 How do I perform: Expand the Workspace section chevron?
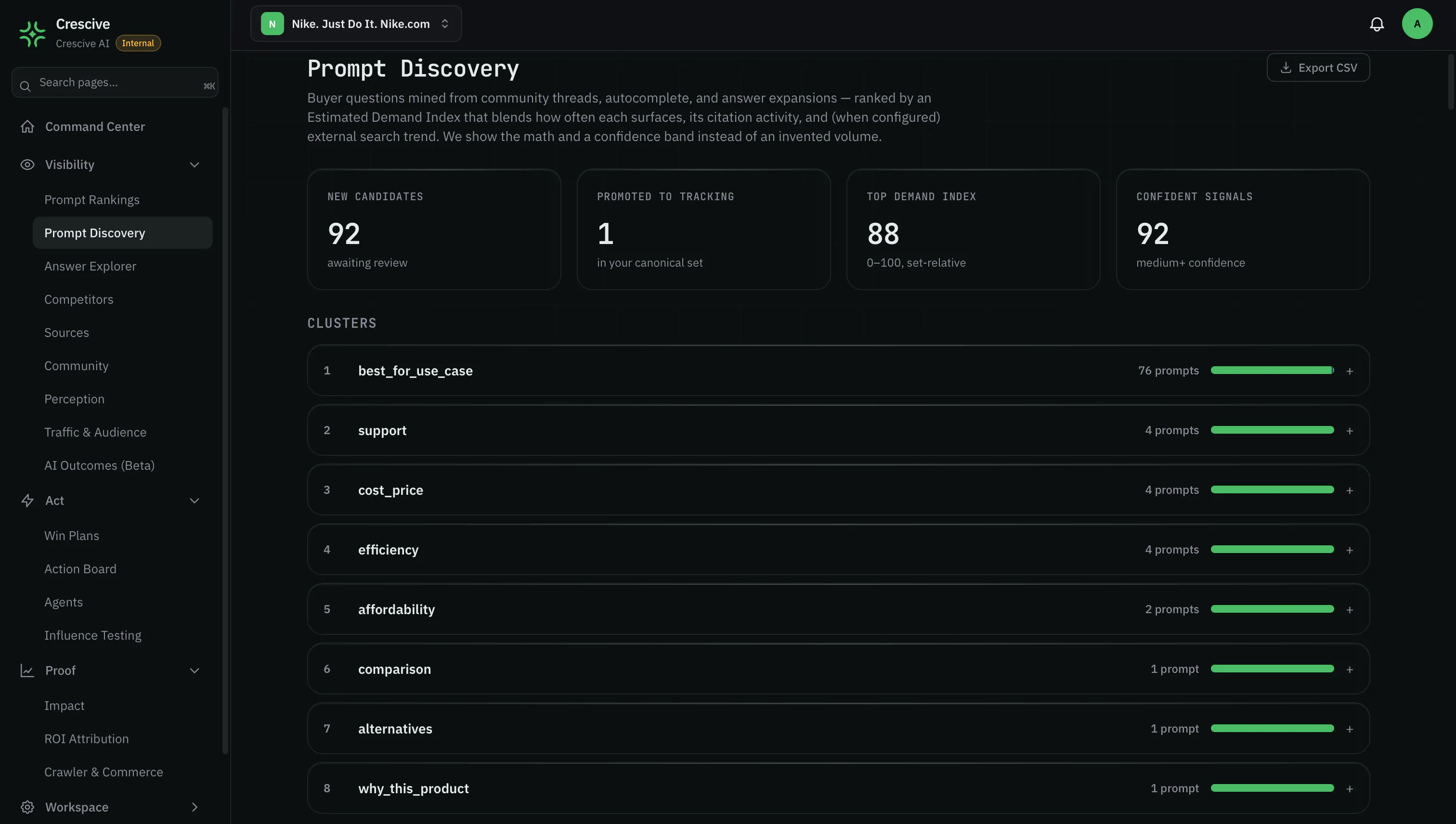click(194, 807)
